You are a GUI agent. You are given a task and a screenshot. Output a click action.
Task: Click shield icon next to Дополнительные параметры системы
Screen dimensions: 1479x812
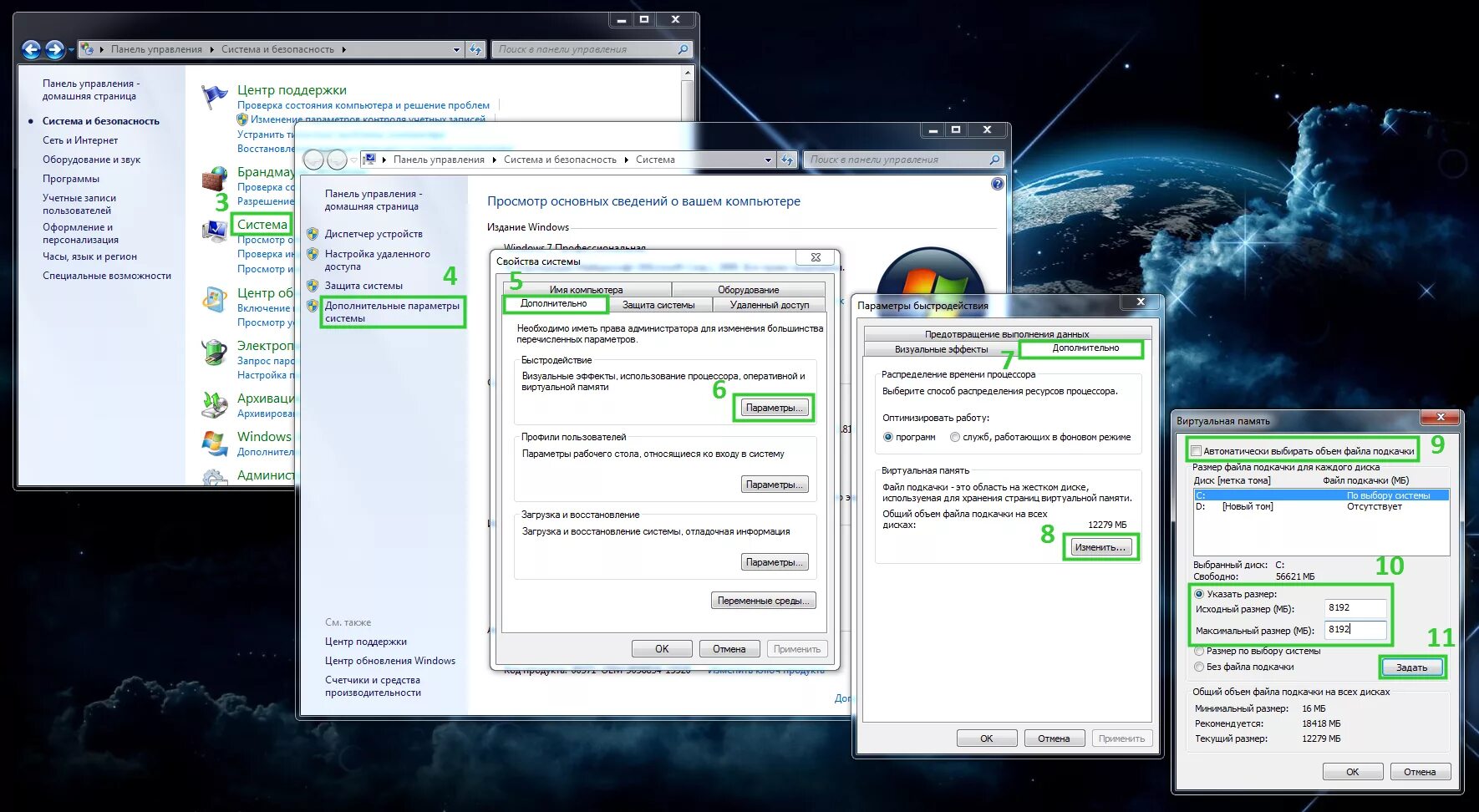313,306
